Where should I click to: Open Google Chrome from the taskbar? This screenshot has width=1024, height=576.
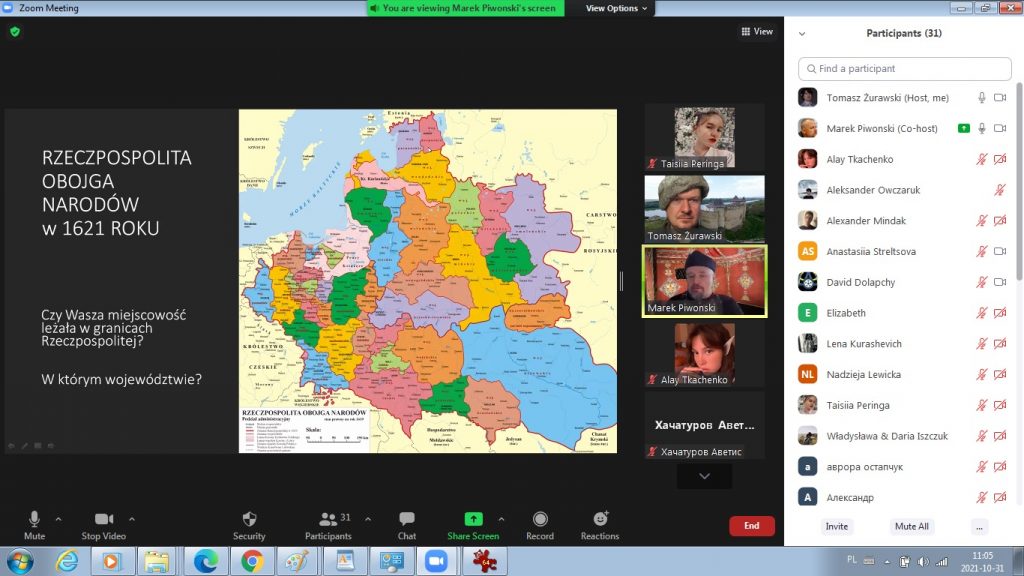pos(251,561)
